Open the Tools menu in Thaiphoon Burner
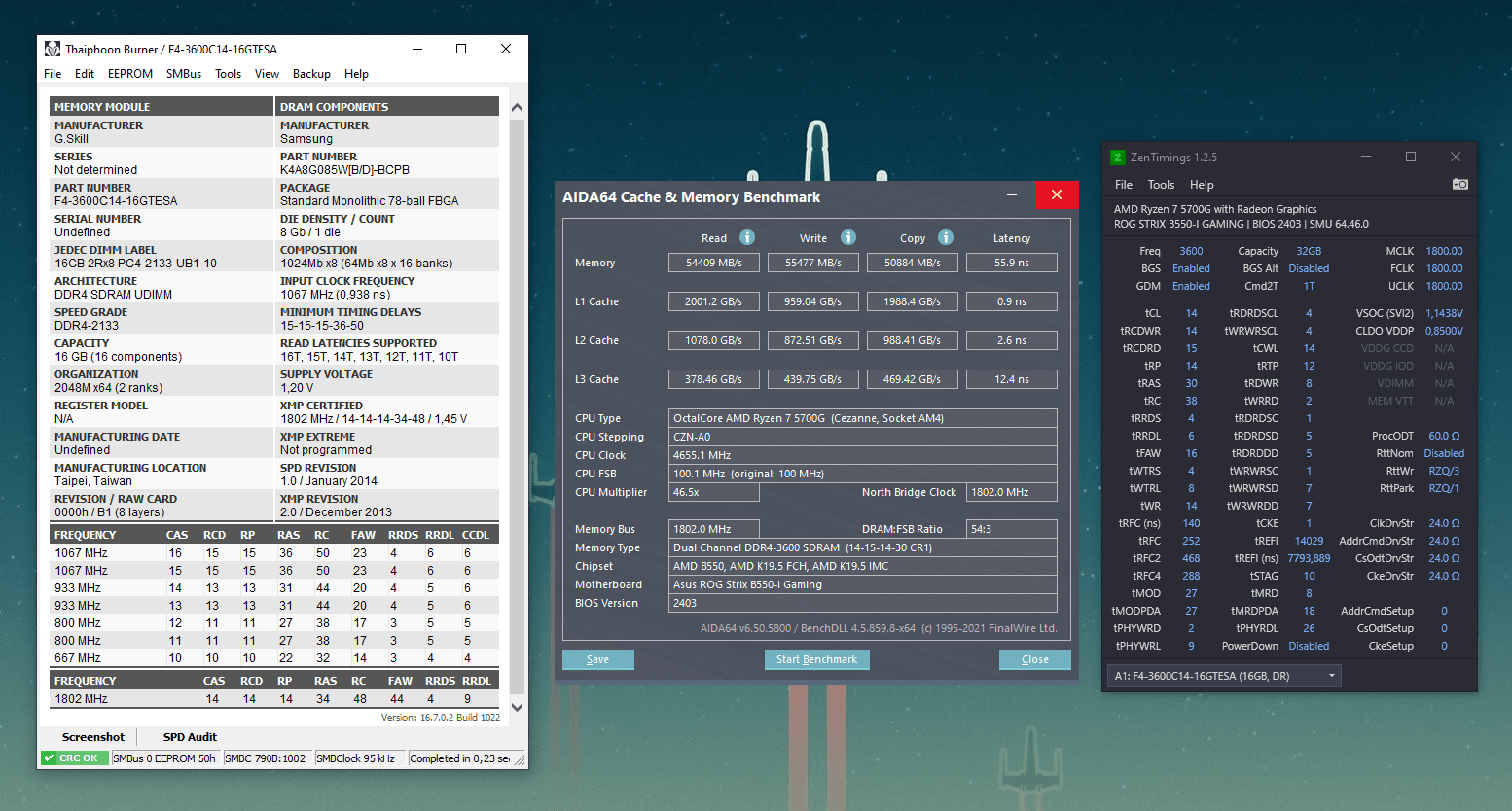 pyautogui.click(x=229, y=74)
